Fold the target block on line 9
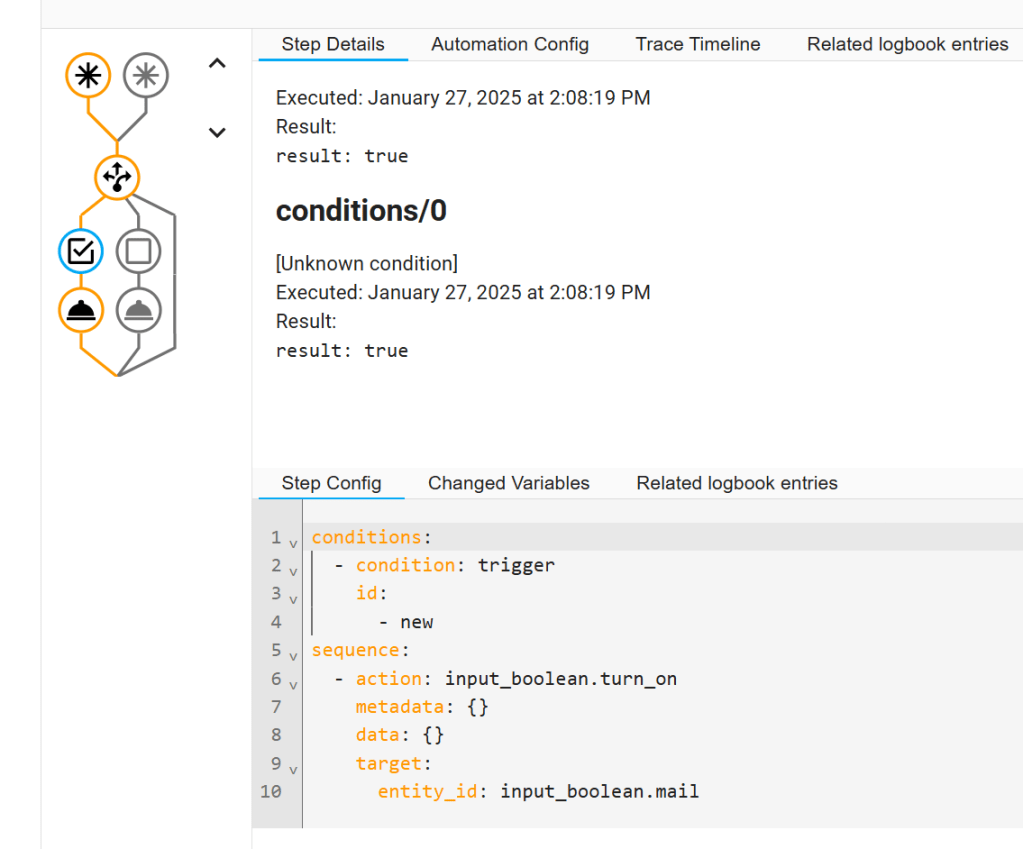This screenshot has width=1023, height=849. [293, 769]
